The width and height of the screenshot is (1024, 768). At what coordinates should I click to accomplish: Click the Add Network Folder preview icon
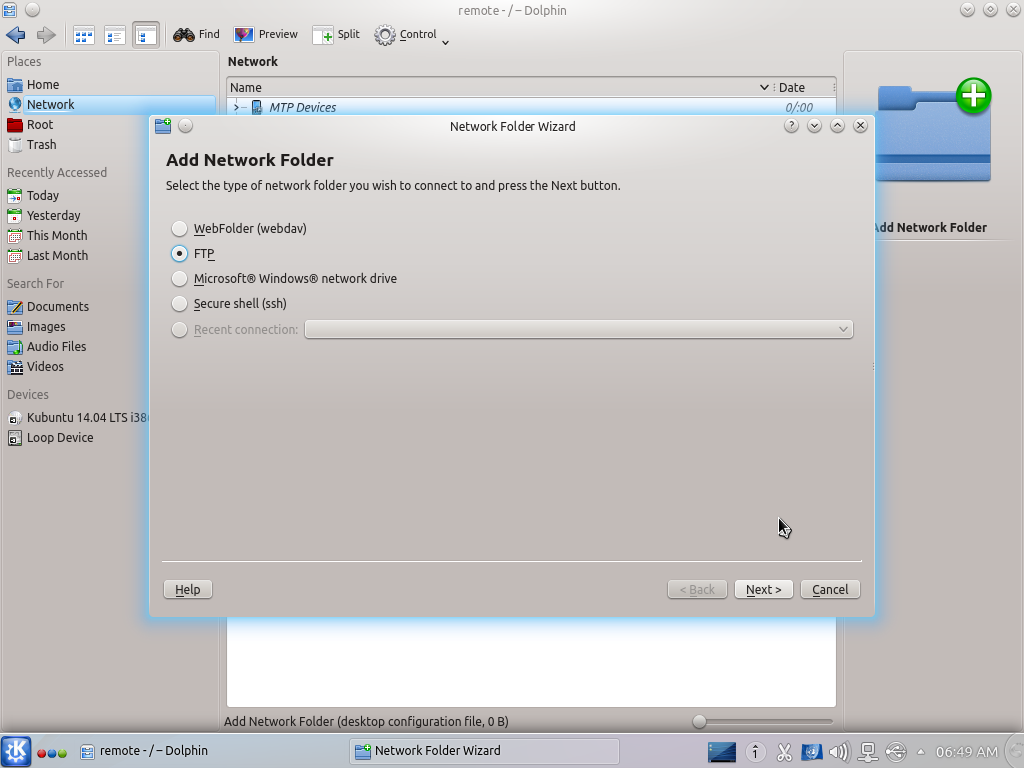tap(933, 131)
